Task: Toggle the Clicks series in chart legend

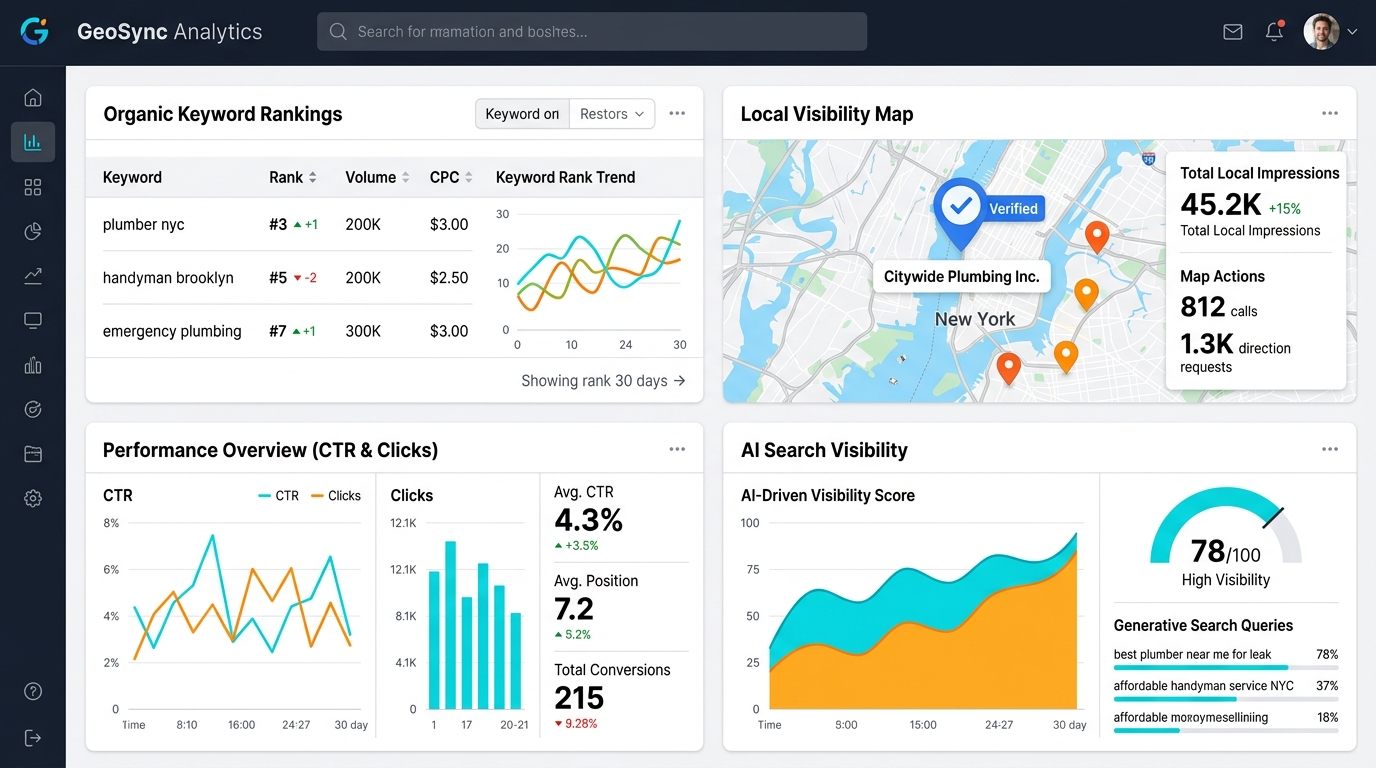Action: click(335, 495)
